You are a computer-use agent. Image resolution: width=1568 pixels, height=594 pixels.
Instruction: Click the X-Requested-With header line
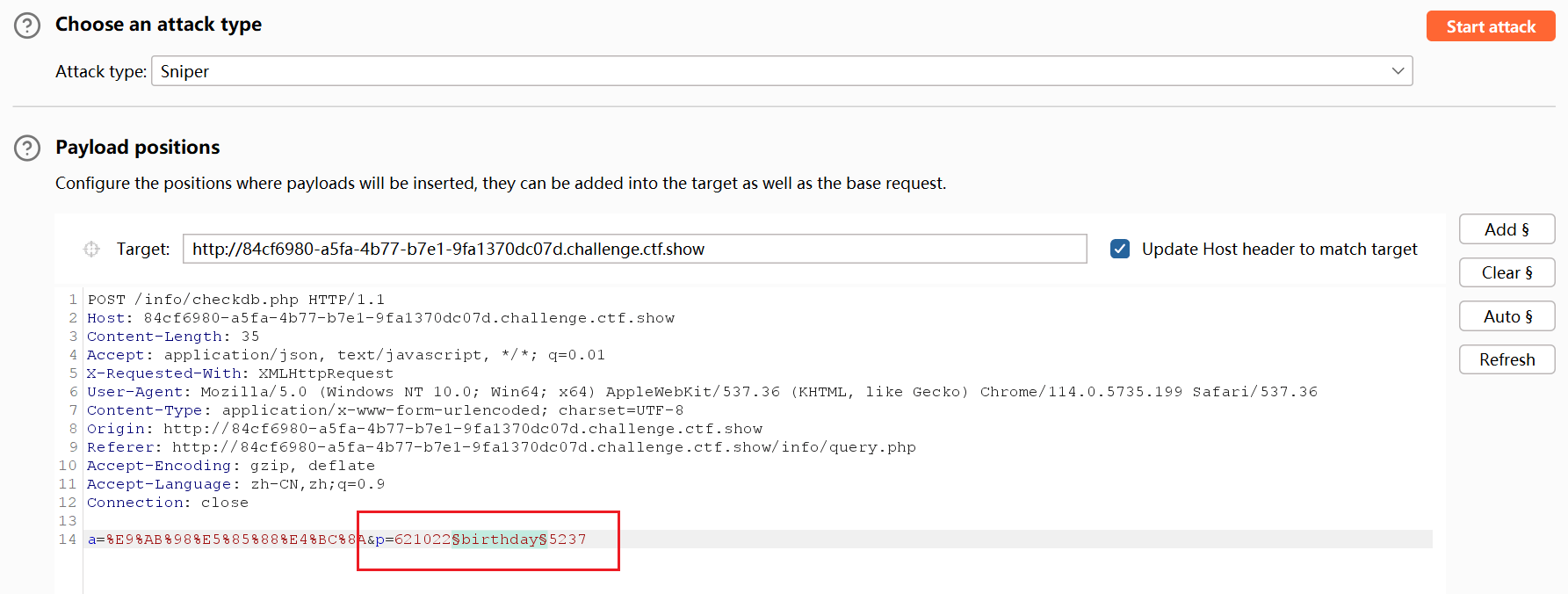pyautogui.click(x=239, y=373)
